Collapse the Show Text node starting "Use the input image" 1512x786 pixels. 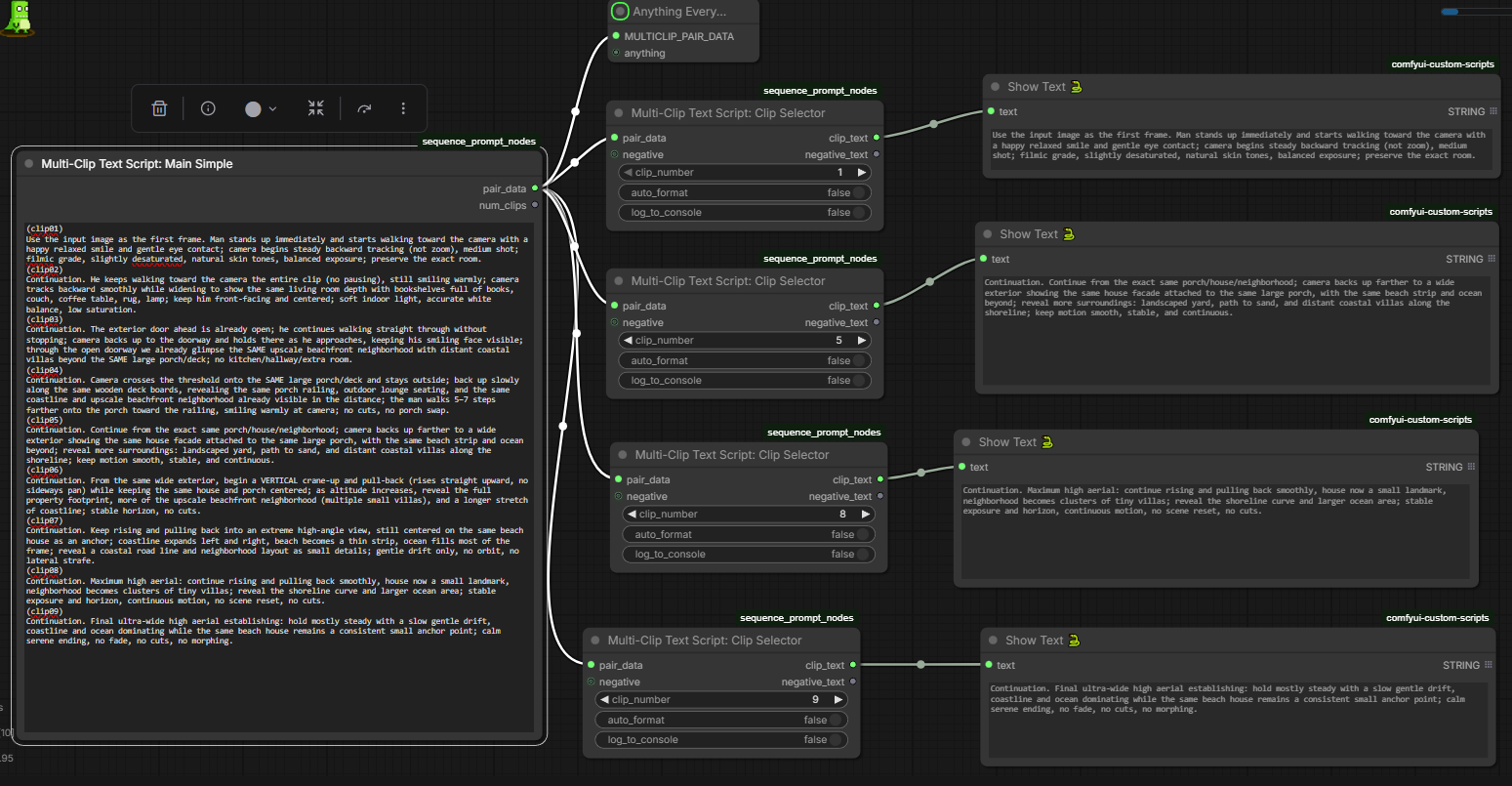pos(996,87)
